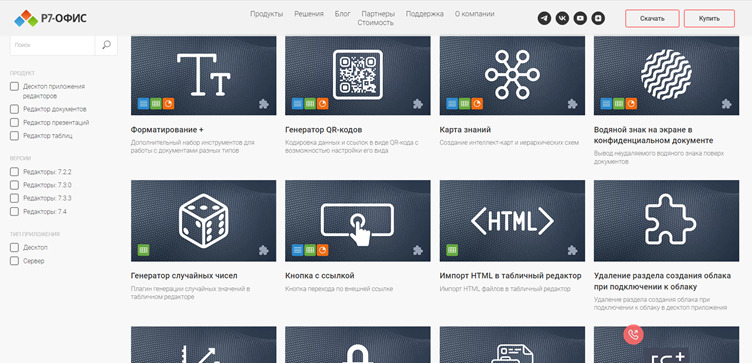
Task: Open the Решения menu item
Action: [309, 14]
